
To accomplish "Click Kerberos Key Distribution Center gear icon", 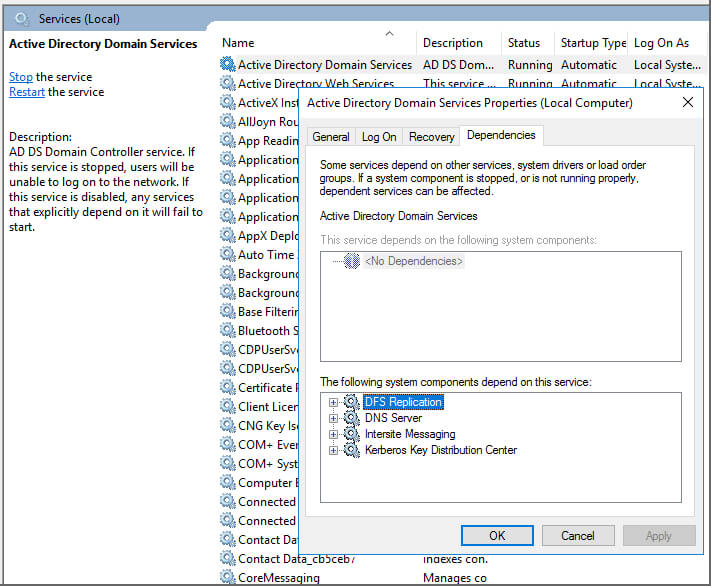I will coord(351,450).
